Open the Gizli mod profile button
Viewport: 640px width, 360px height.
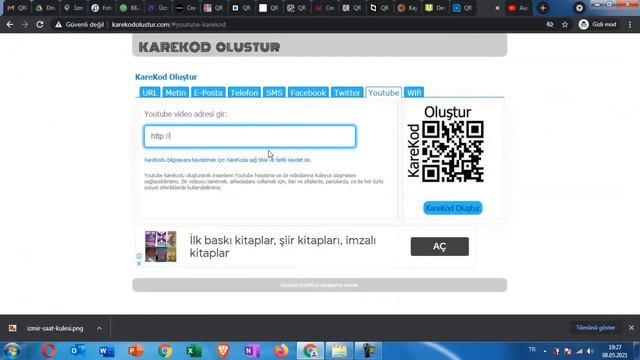coord(598,24)
